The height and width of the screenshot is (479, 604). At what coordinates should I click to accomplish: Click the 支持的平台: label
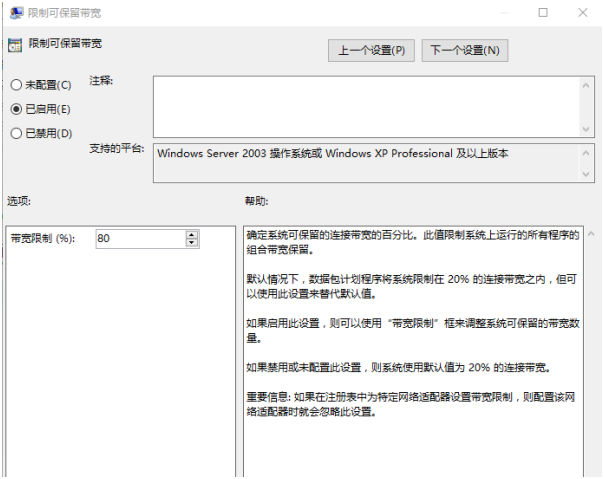117,148
